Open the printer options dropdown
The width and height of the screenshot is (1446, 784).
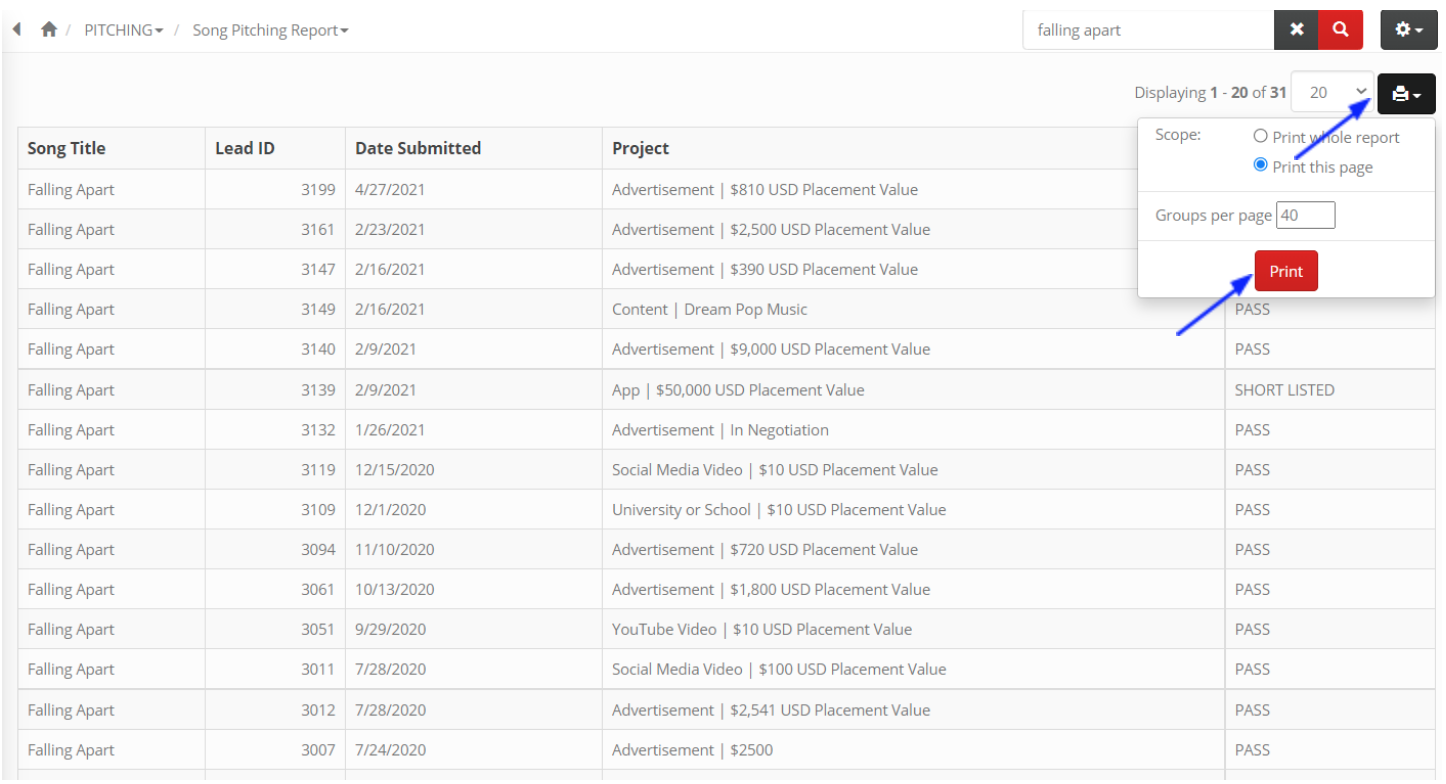(x=1406, y=93)
